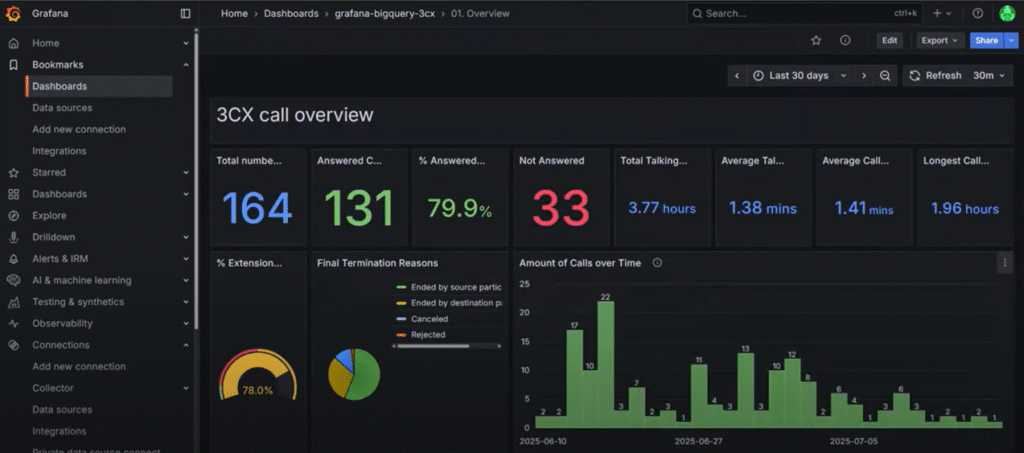Click the Final Termination Reasons pie chart
The width and height of the screenshot is (1024, 453).
(x=354, y=375)
